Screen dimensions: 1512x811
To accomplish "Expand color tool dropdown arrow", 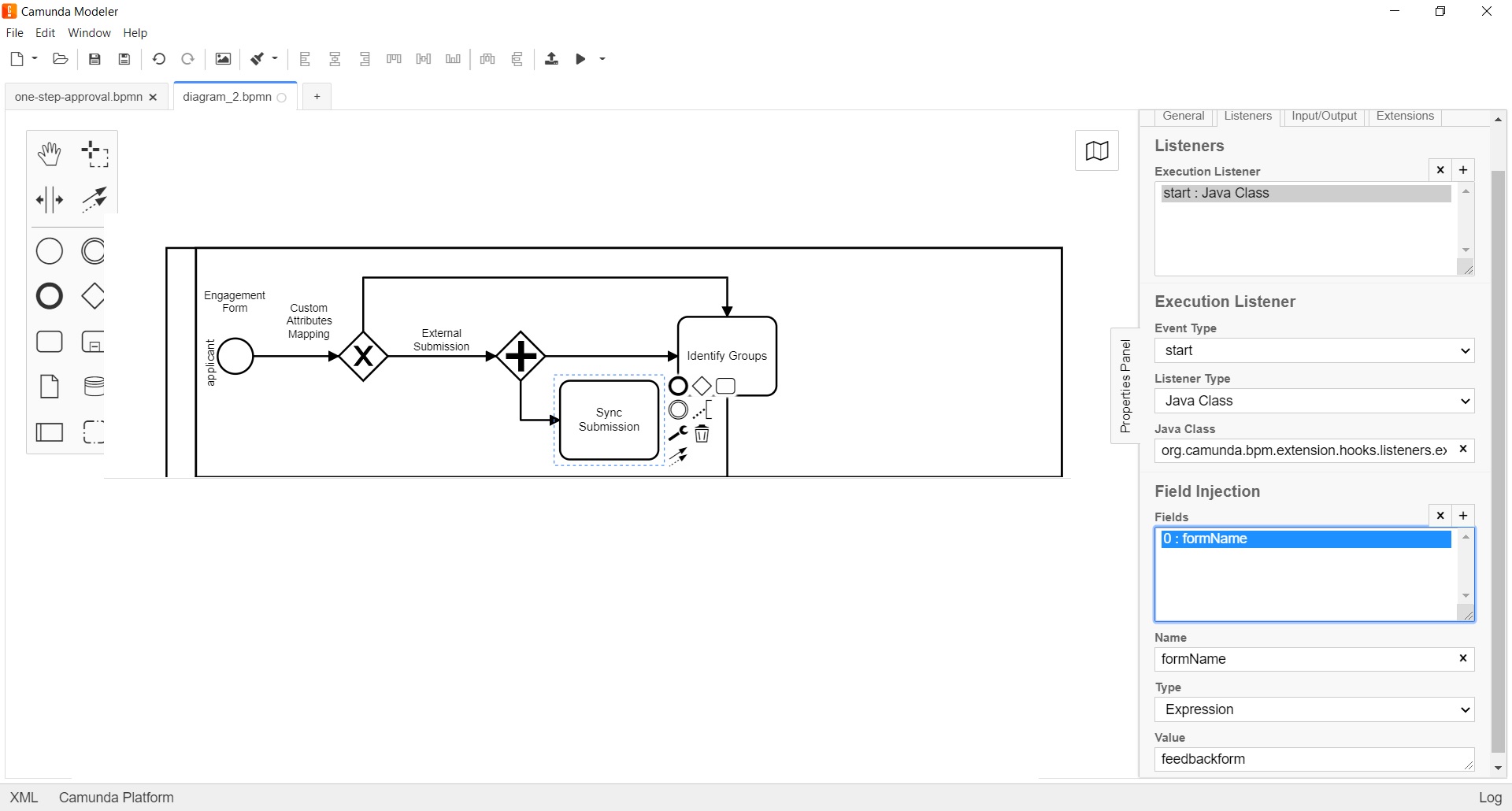I will (275, 58).
